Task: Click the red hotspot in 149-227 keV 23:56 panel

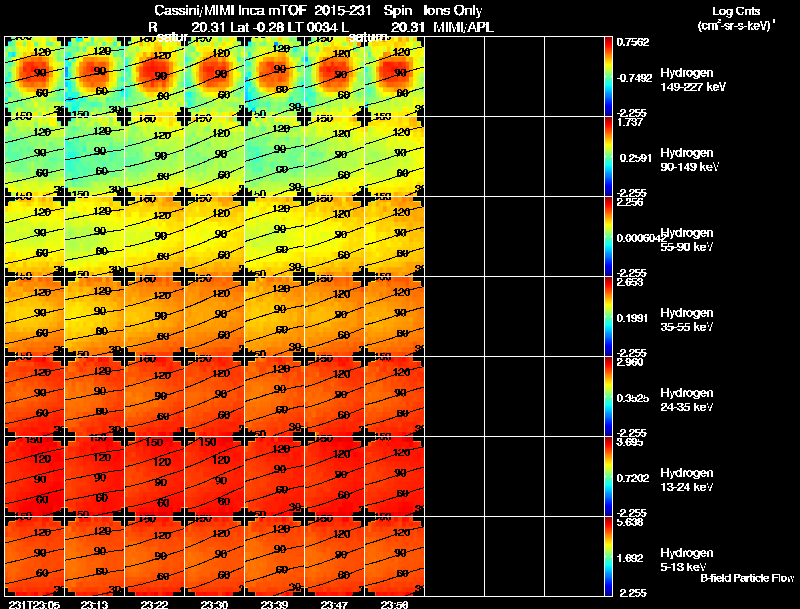Action: 394,70
